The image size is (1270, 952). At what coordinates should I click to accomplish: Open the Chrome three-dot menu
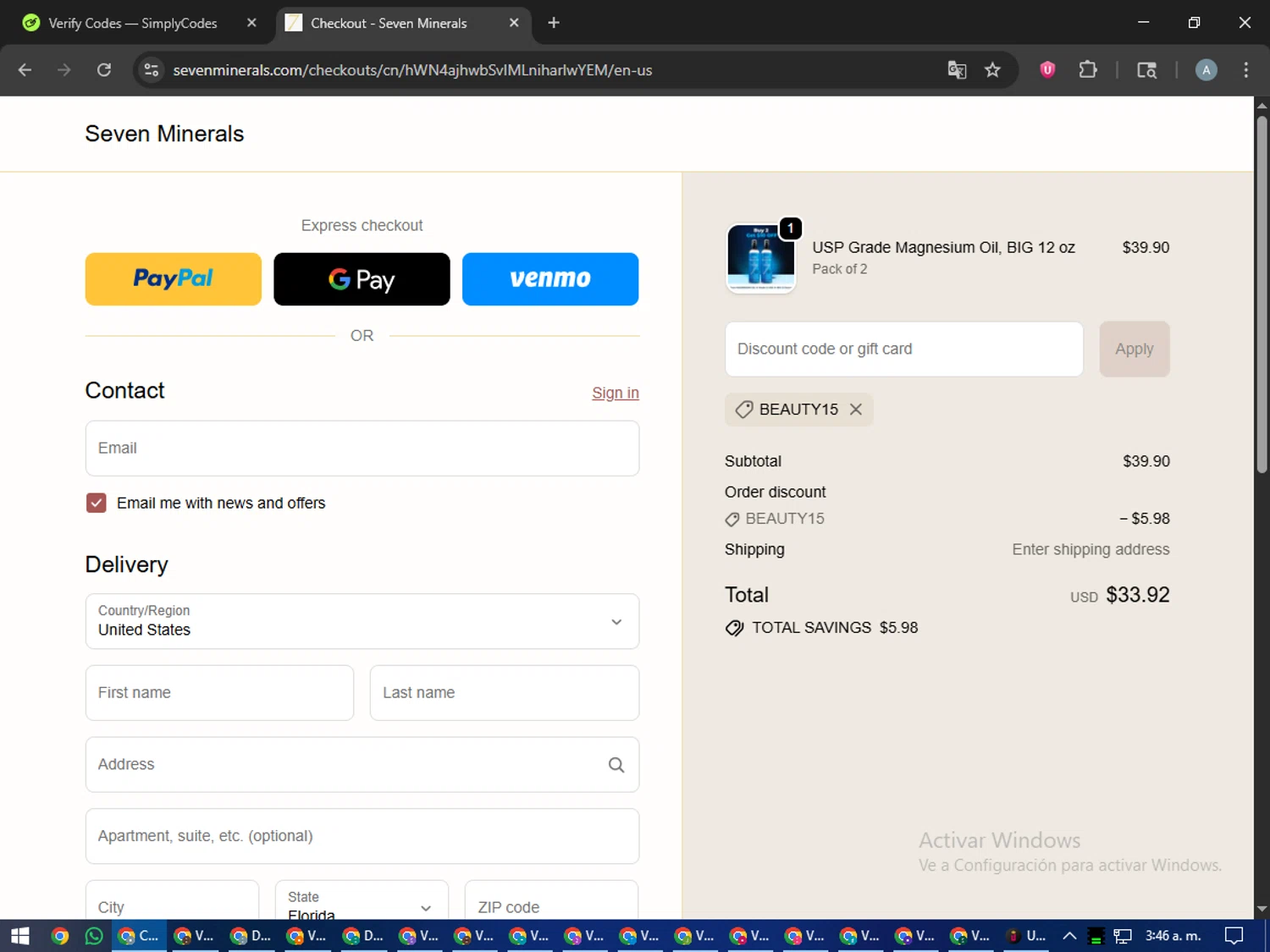(1245, 70)
